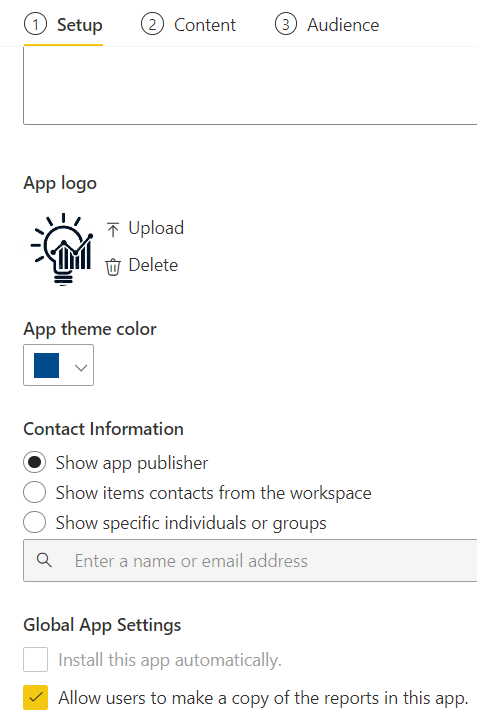
Task: Click the upload arrow icon
Action: click(x=113, y=229)
